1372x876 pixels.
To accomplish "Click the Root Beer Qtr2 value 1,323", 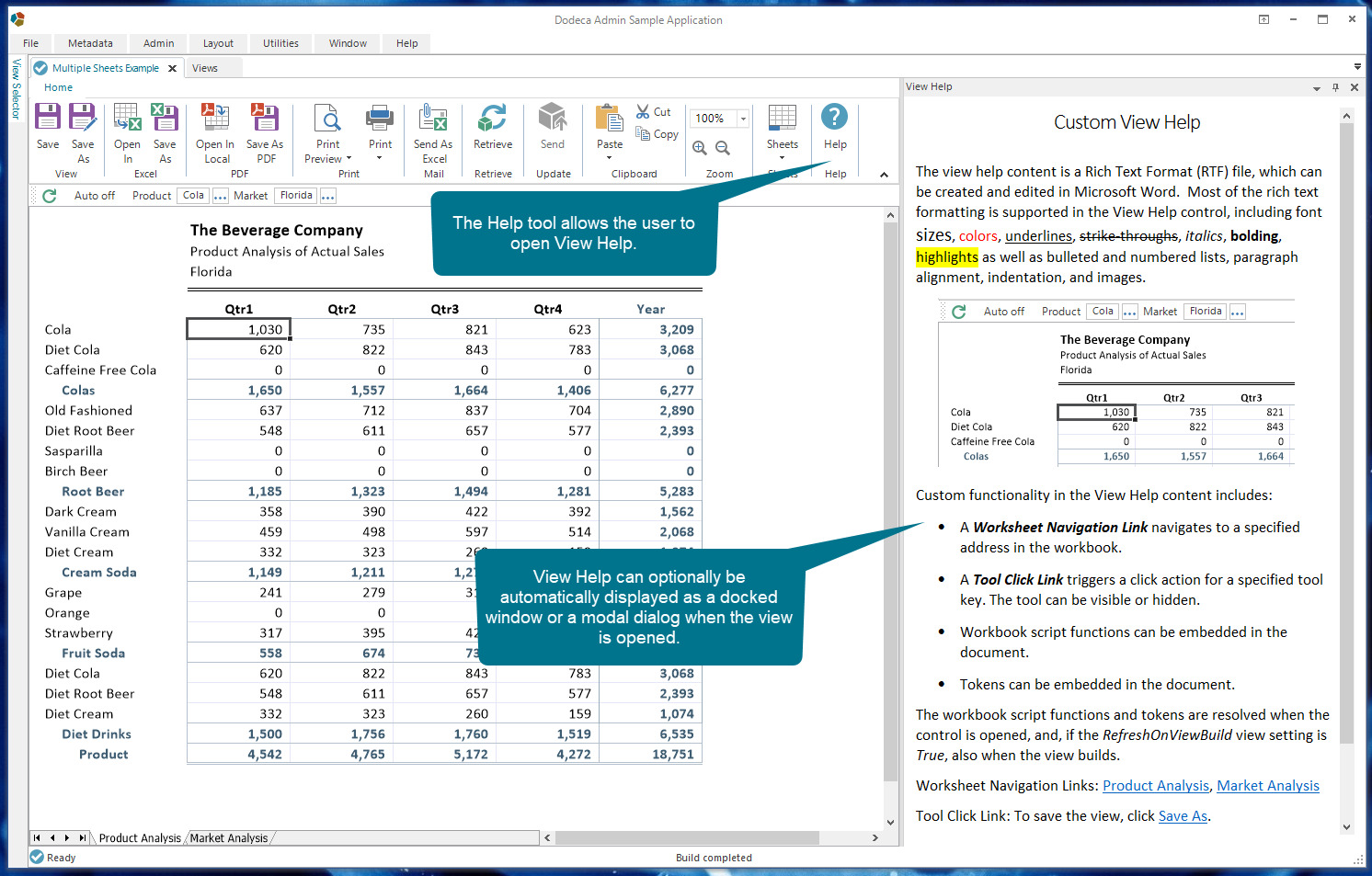I will pos(342,492).
